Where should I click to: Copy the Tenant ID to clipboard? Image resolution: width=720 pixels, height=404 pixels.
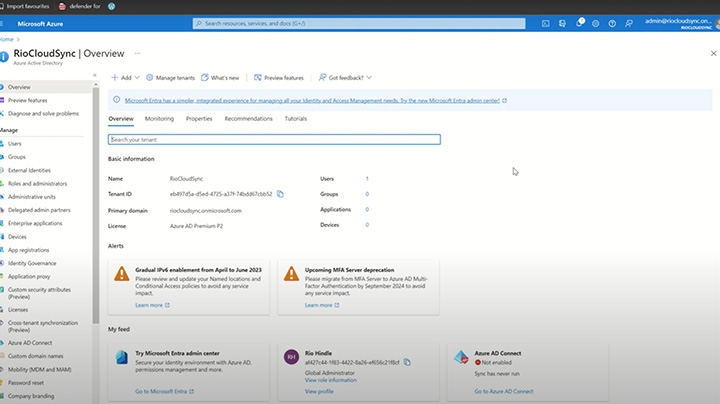281,194
